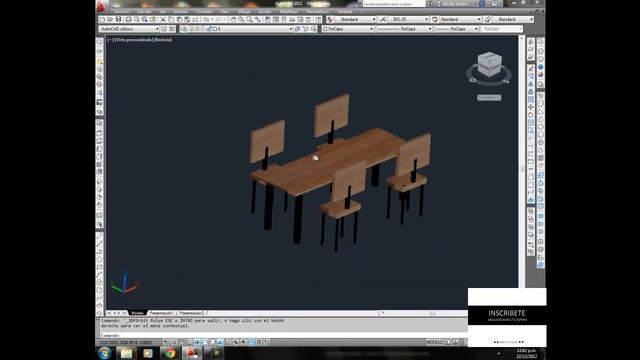Open the Dibujo menu

(x=244, y=11)
